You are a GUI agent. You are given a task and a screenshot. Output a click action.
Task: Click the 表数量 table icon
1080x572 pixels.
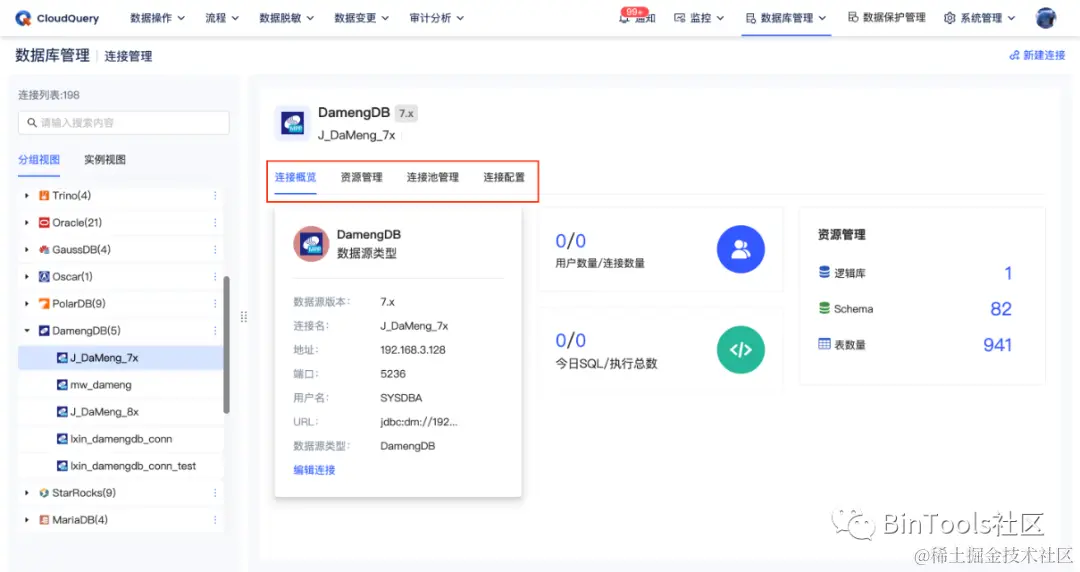click(x=824, y=344)
